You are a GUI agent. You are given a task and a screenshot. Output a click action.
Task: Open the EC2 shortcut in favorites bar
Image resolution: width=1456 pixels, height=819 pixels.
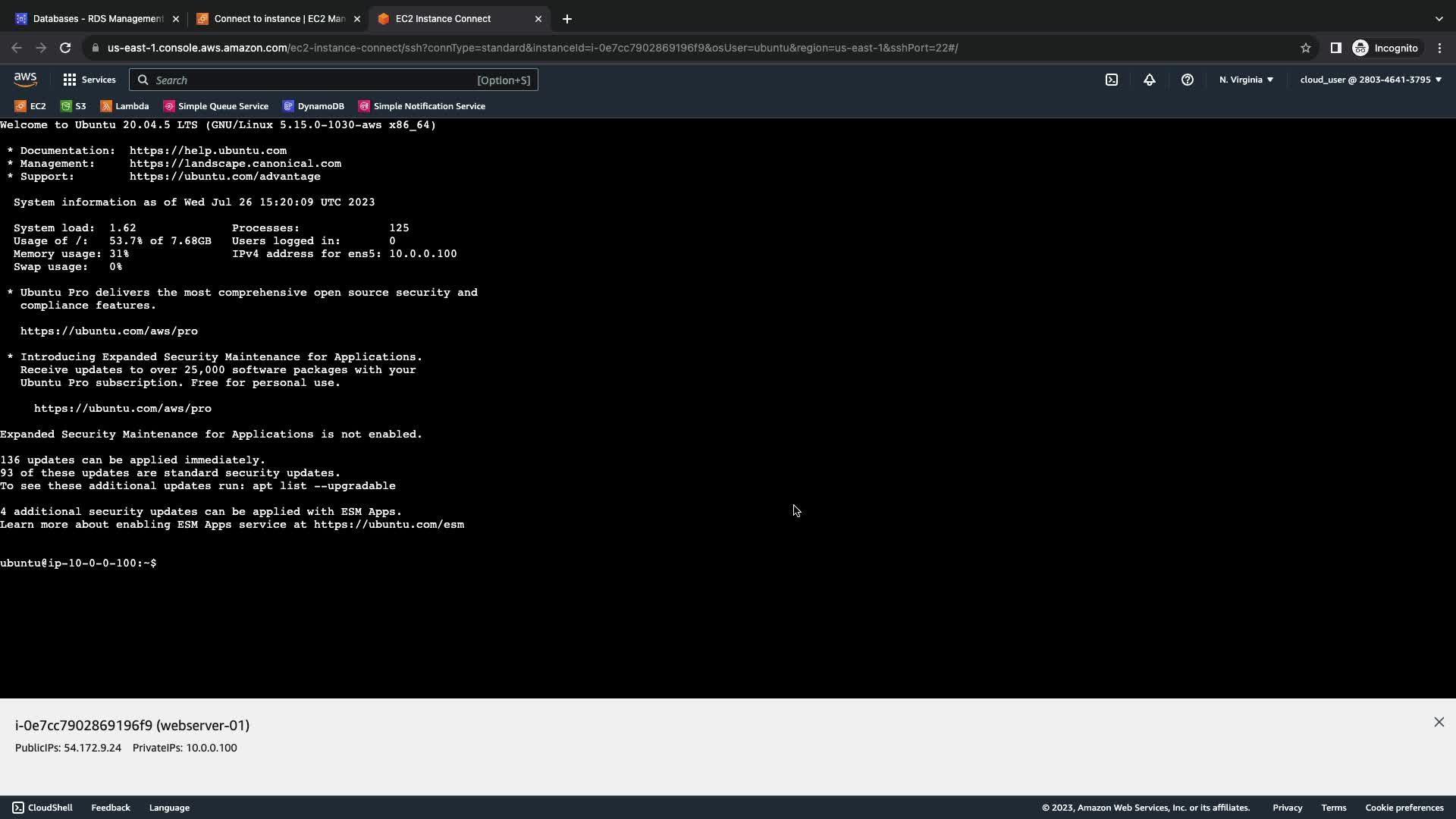point(30,106)
